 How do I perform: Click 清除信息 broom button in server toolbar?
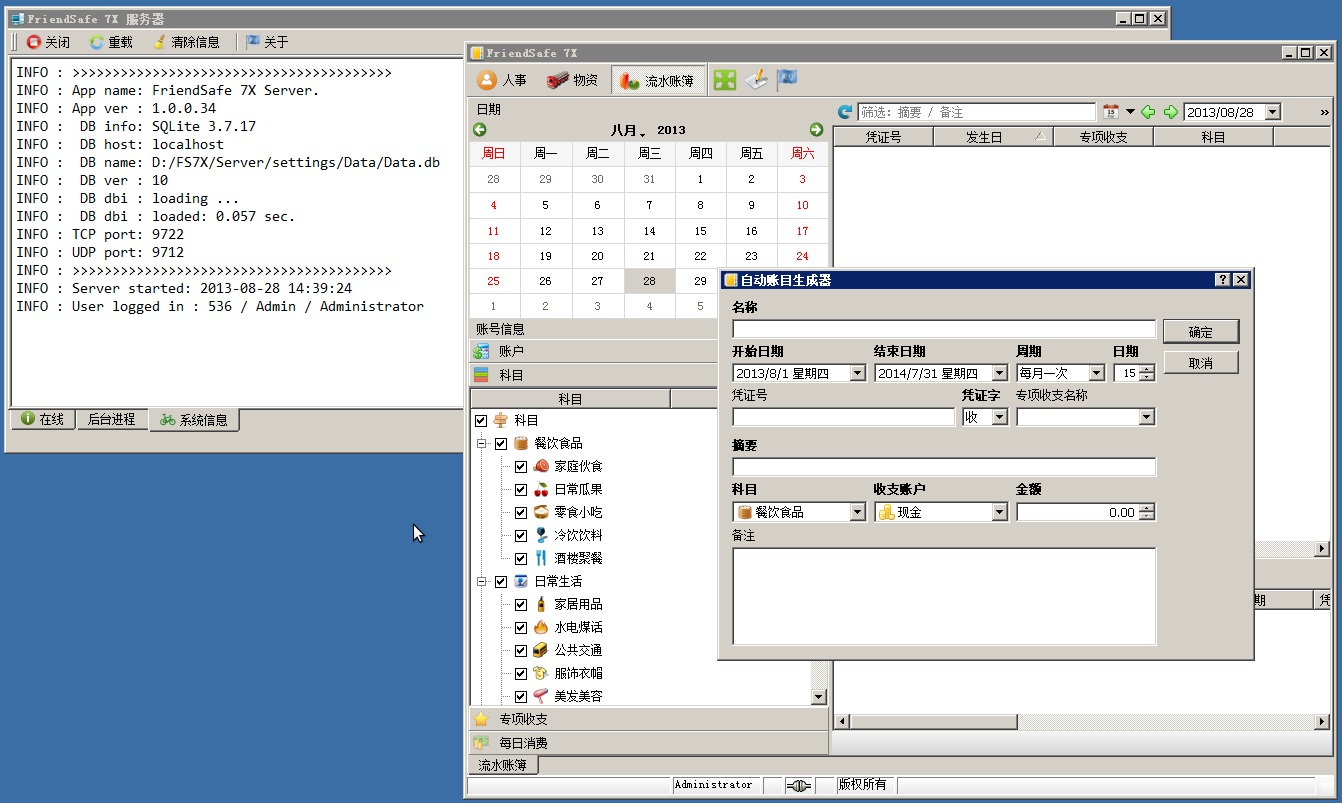pos(186,42)
